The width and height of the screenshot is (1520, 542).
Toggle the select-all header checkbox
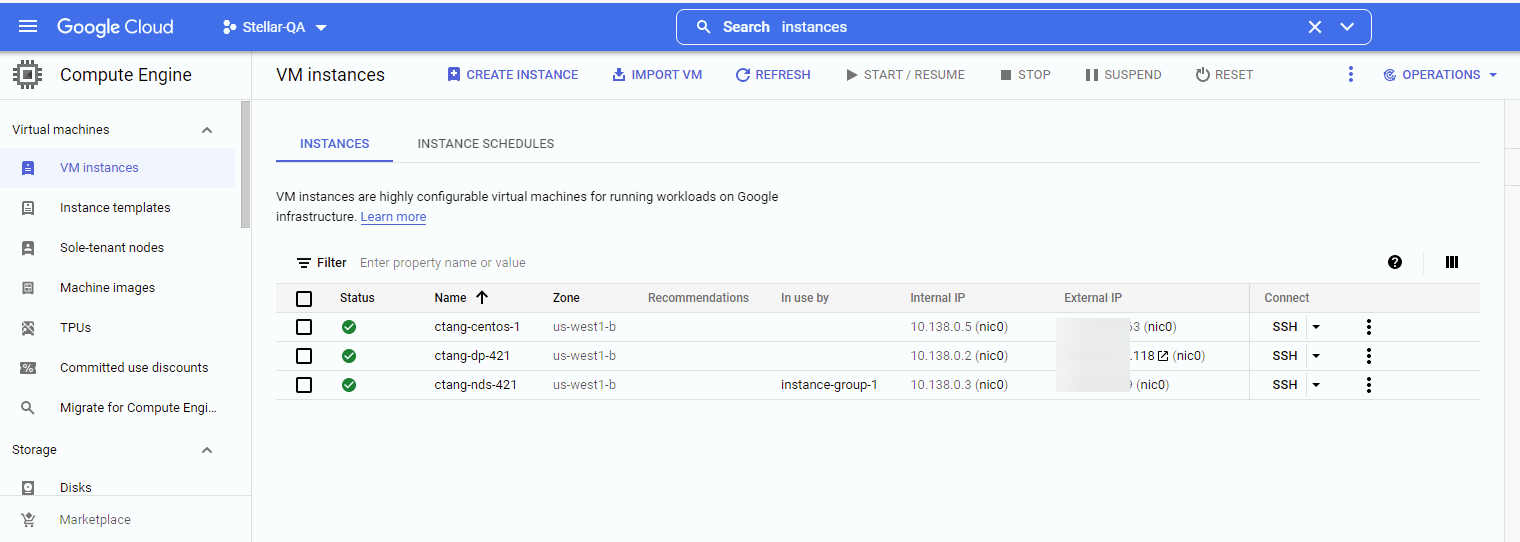point(304,298)
